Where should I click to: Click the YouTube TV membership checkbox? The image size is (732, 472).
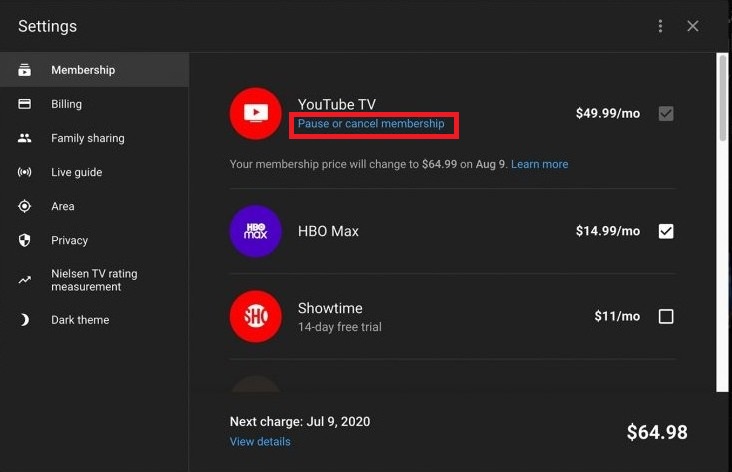point(666,113)
